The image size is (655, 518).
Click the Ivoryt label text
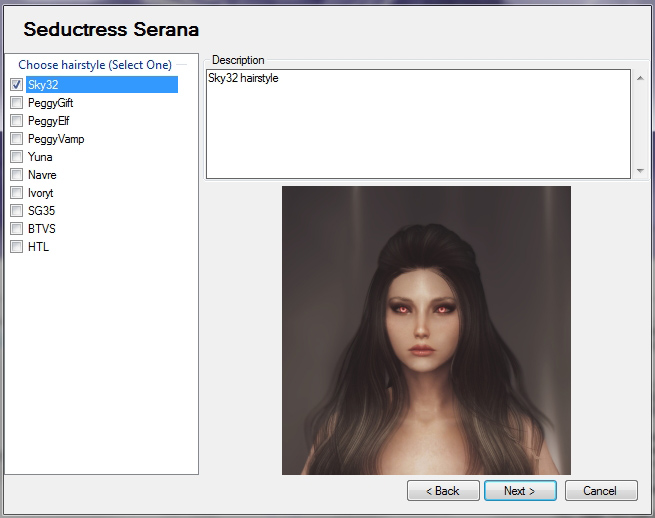pyautogui.click(x=41, y=193)
